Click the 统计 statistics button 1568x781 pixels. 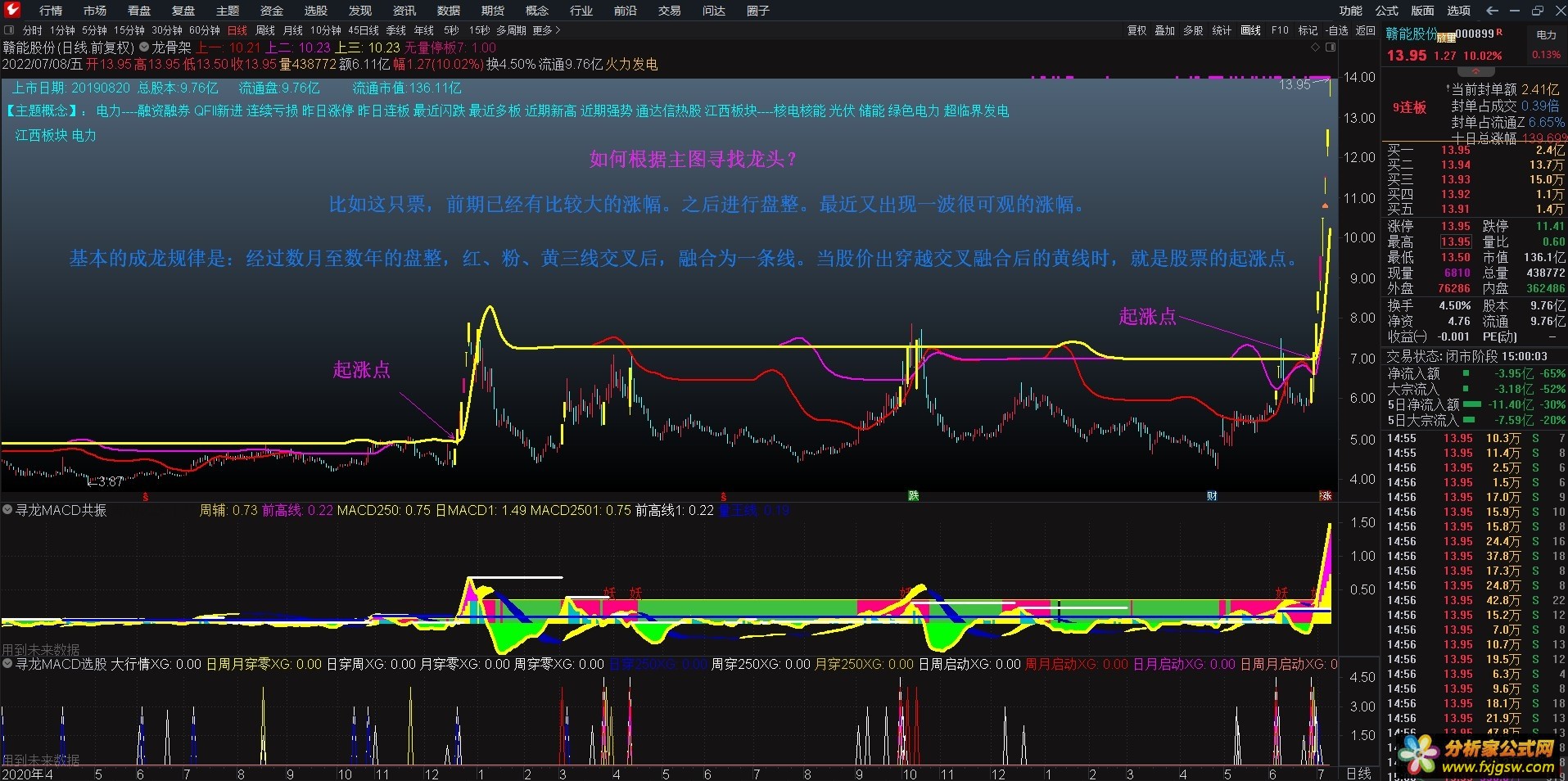[1222, 30]
